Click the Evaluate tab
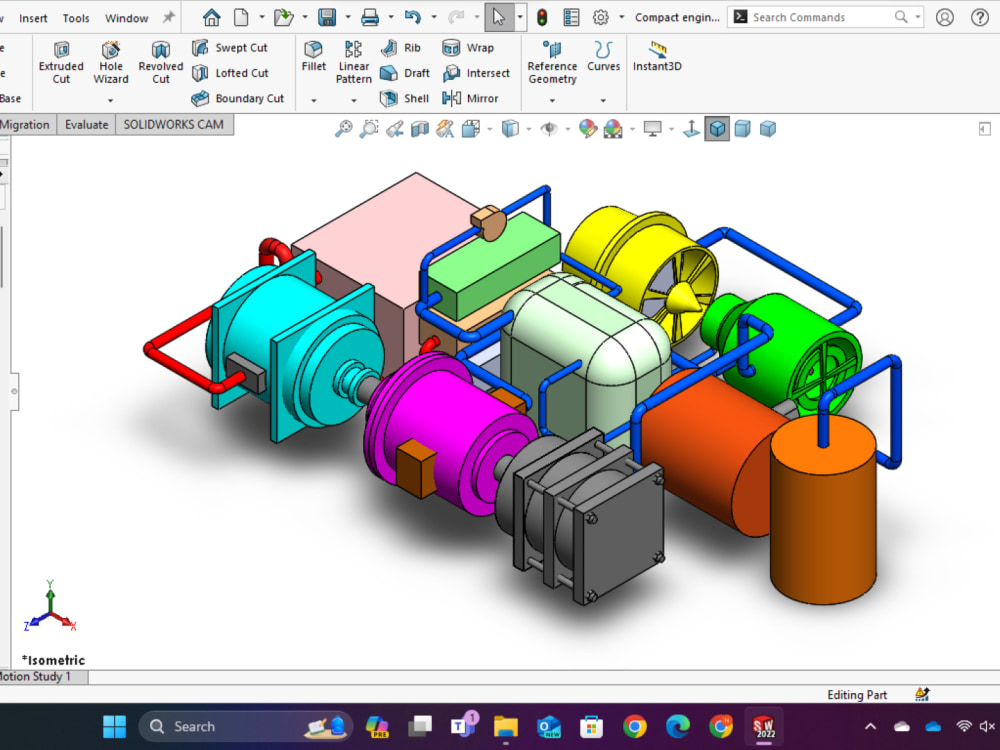This screenshot has height=750, width=1000. point(86,124)
